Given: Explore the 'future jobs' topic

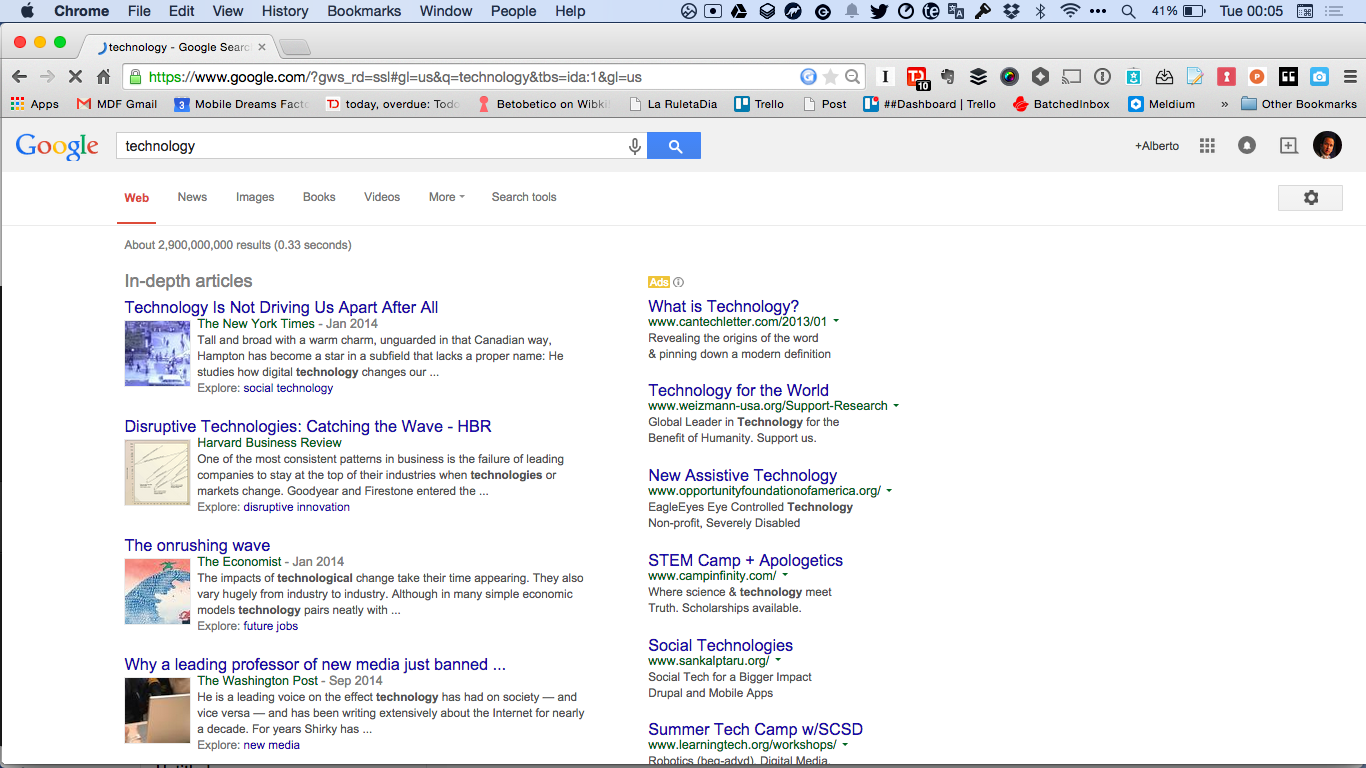Looking at the screenshot, I should pyautogui.click(x=271, y=626).
